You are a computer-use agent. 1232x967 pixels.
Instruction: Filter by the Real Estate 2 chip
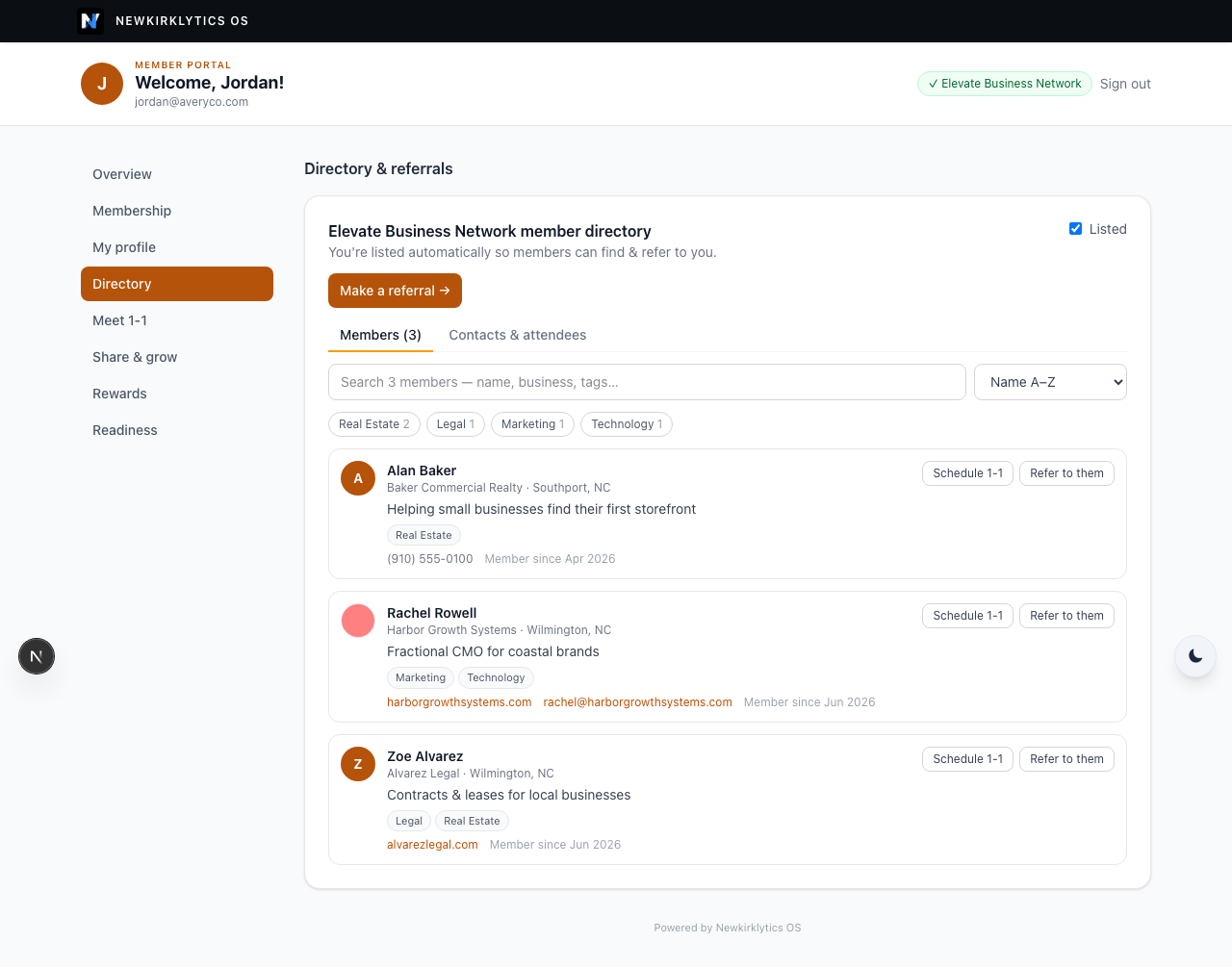tap(374, 424)
